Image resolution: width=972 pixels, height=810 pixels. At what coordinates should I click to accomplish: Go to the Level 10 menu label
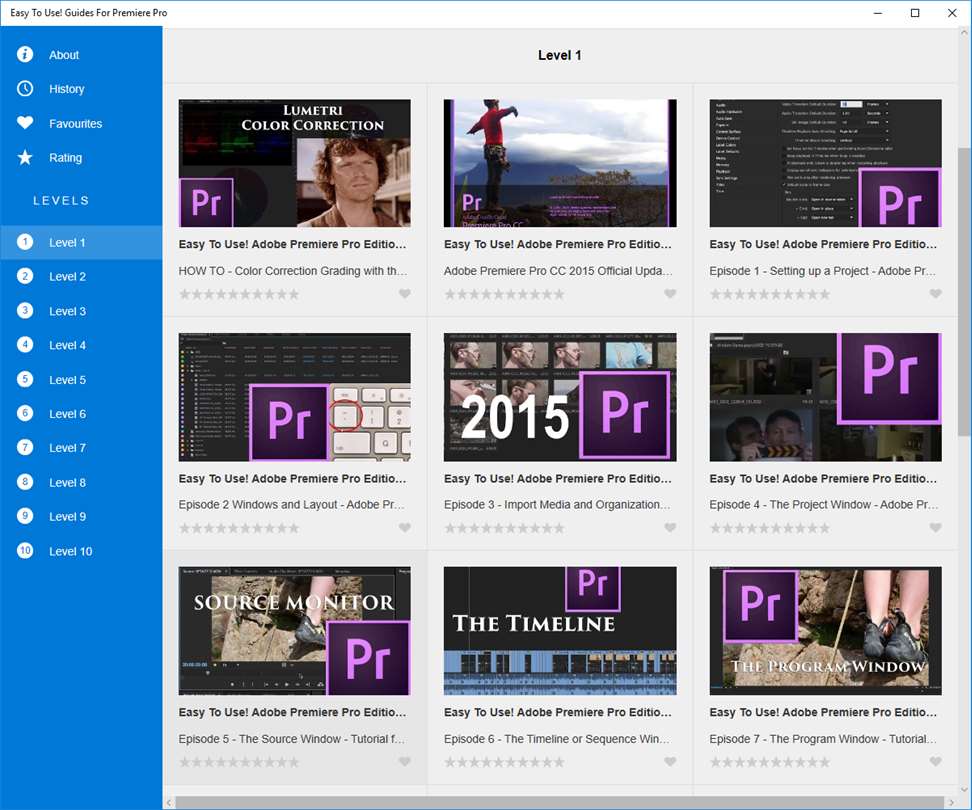[x=71, y=552]
